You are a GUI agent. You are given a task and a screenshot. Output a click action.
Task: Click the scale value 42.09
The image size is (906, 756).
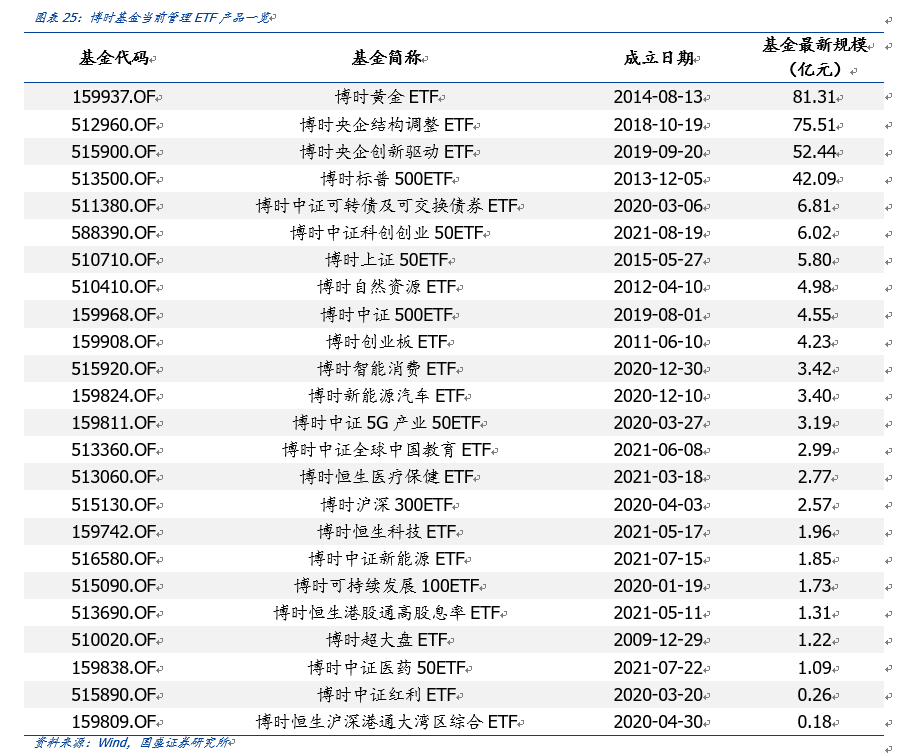(x=814, y=179)
